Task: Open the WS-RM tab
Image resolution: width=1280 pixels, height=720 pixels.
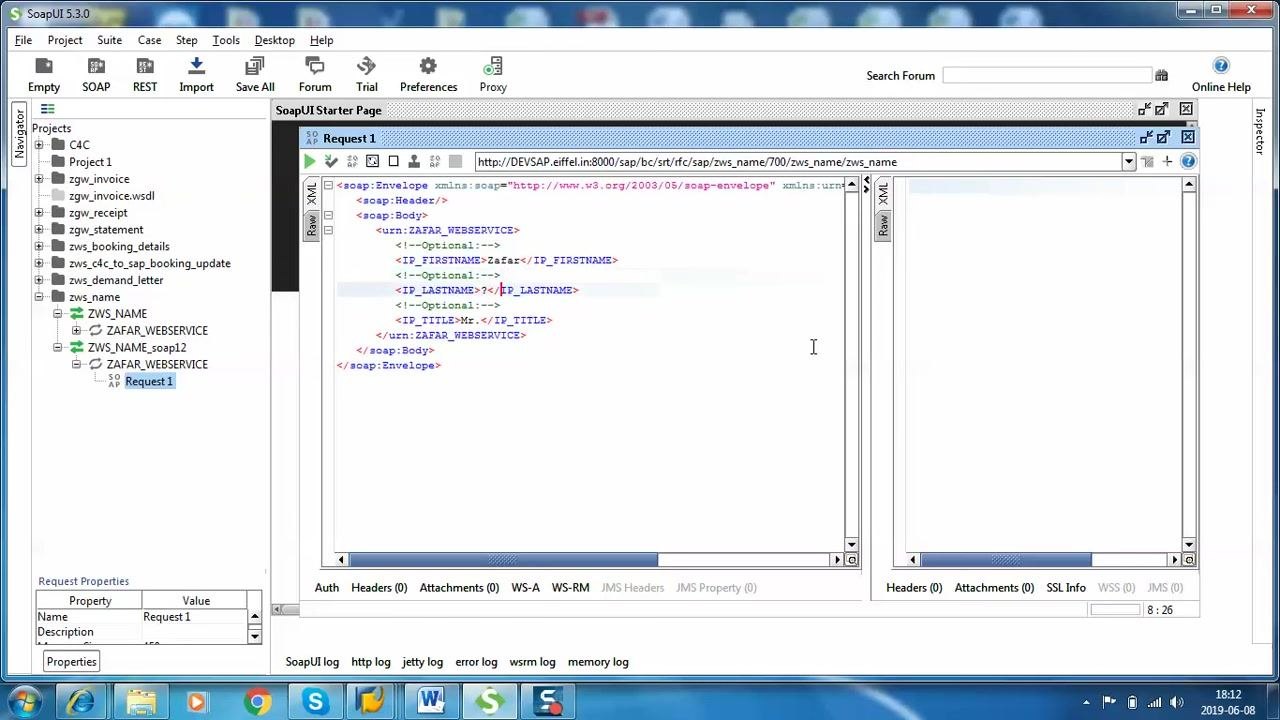Action: [571, 588]
